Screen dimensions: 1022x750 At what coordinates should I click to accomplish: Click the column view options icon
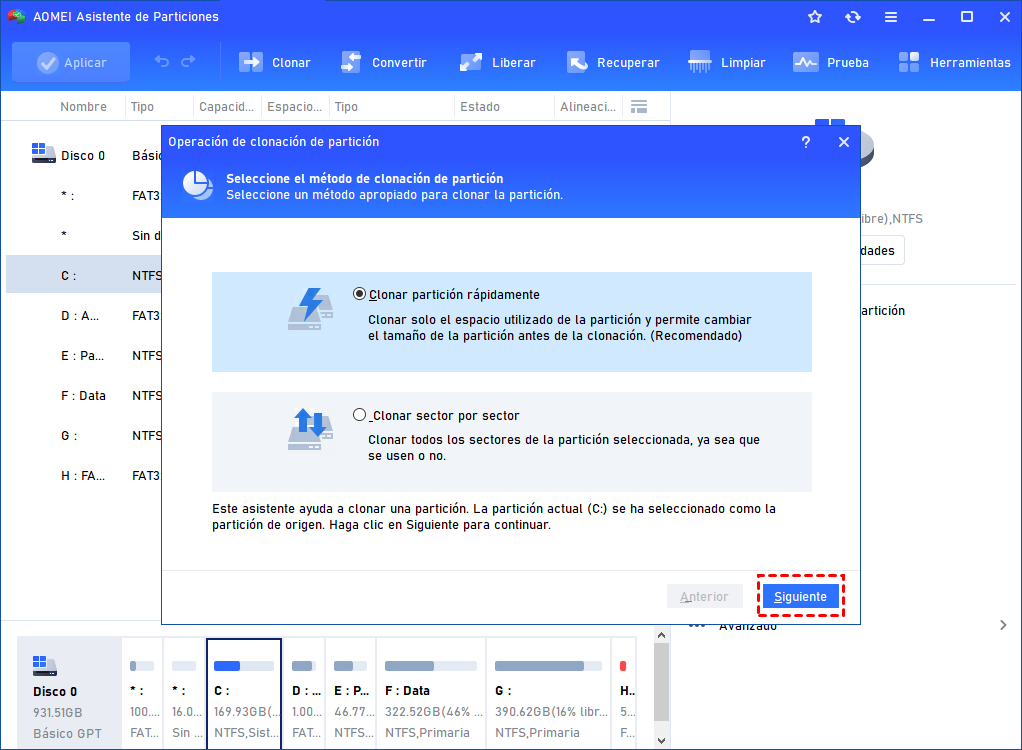click(x=639, y=107)
